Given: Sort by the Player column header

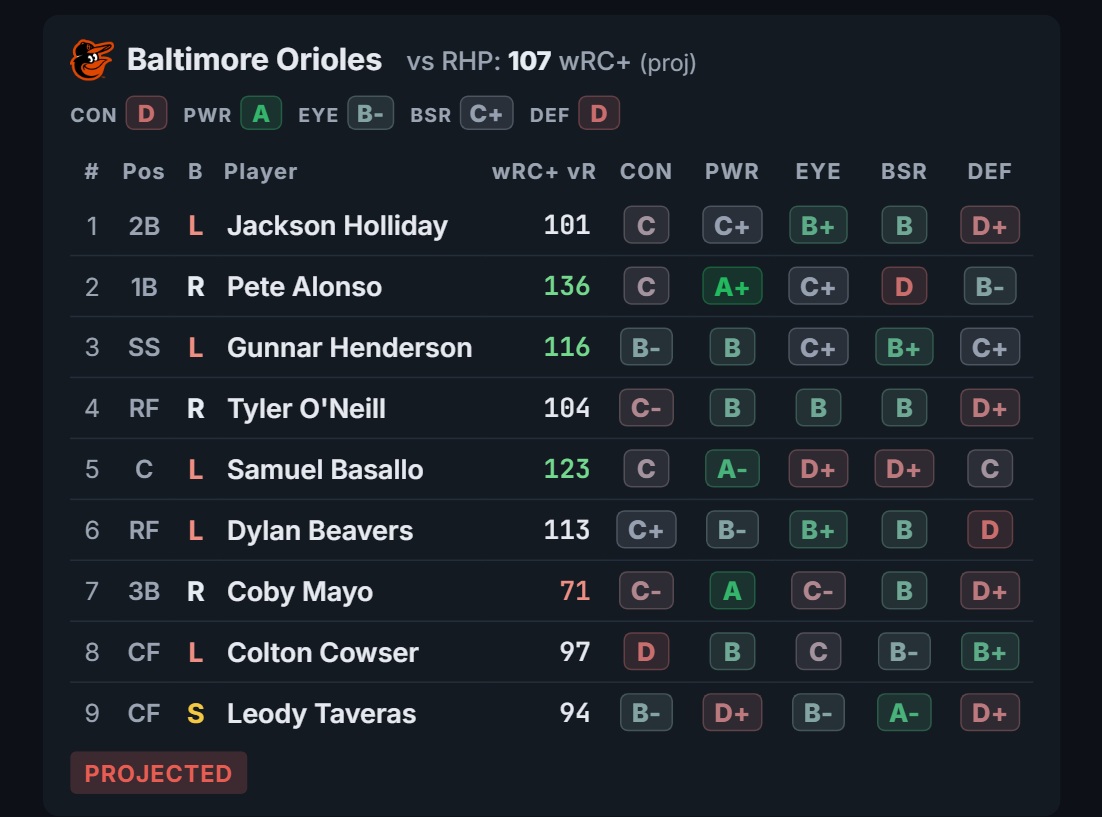Looking at the screenshot, I should point(260,172).
